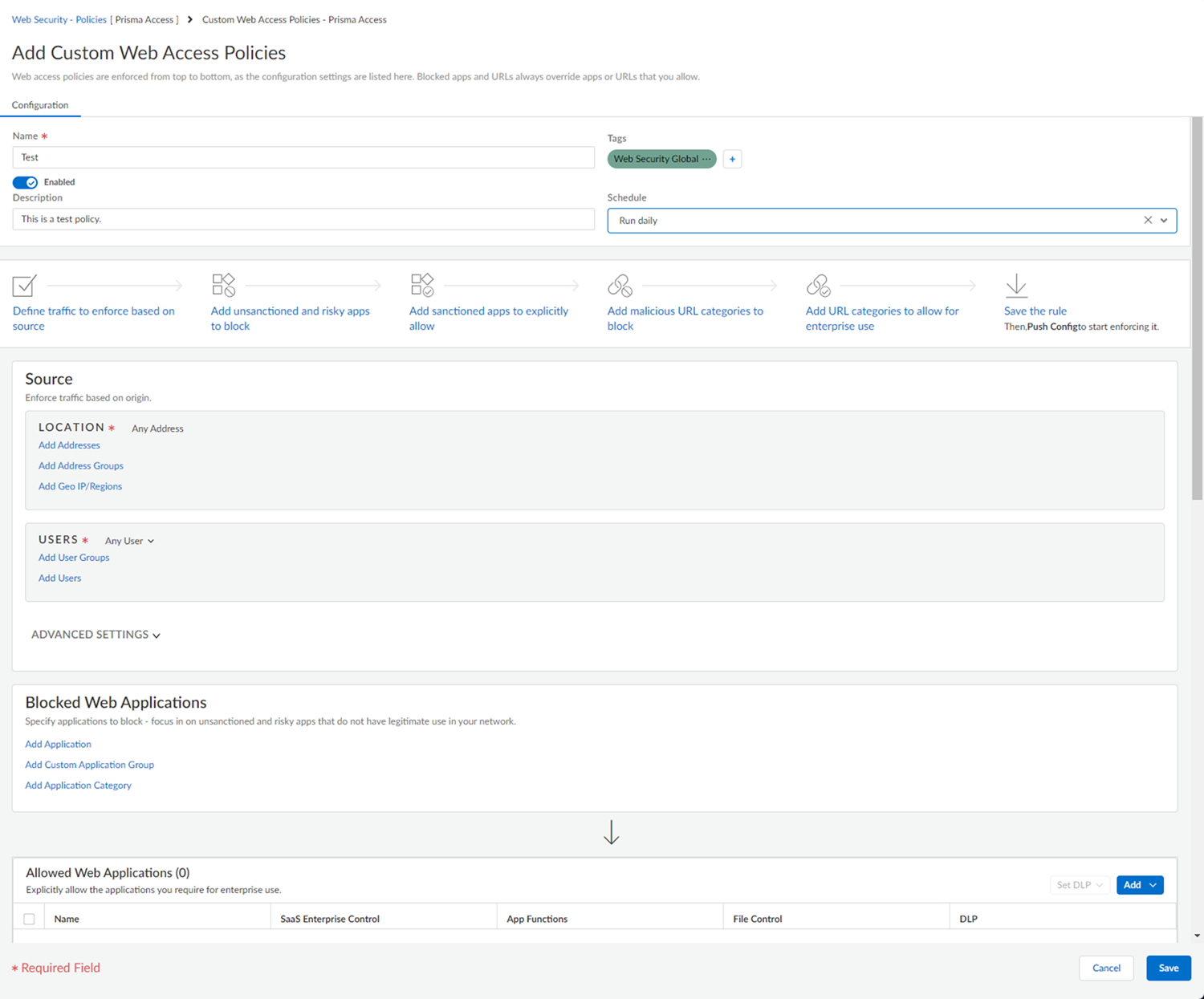Check the select-all box in Allowed Web Applications
This screenshot has width=1204, height=999.
(30, 919)
